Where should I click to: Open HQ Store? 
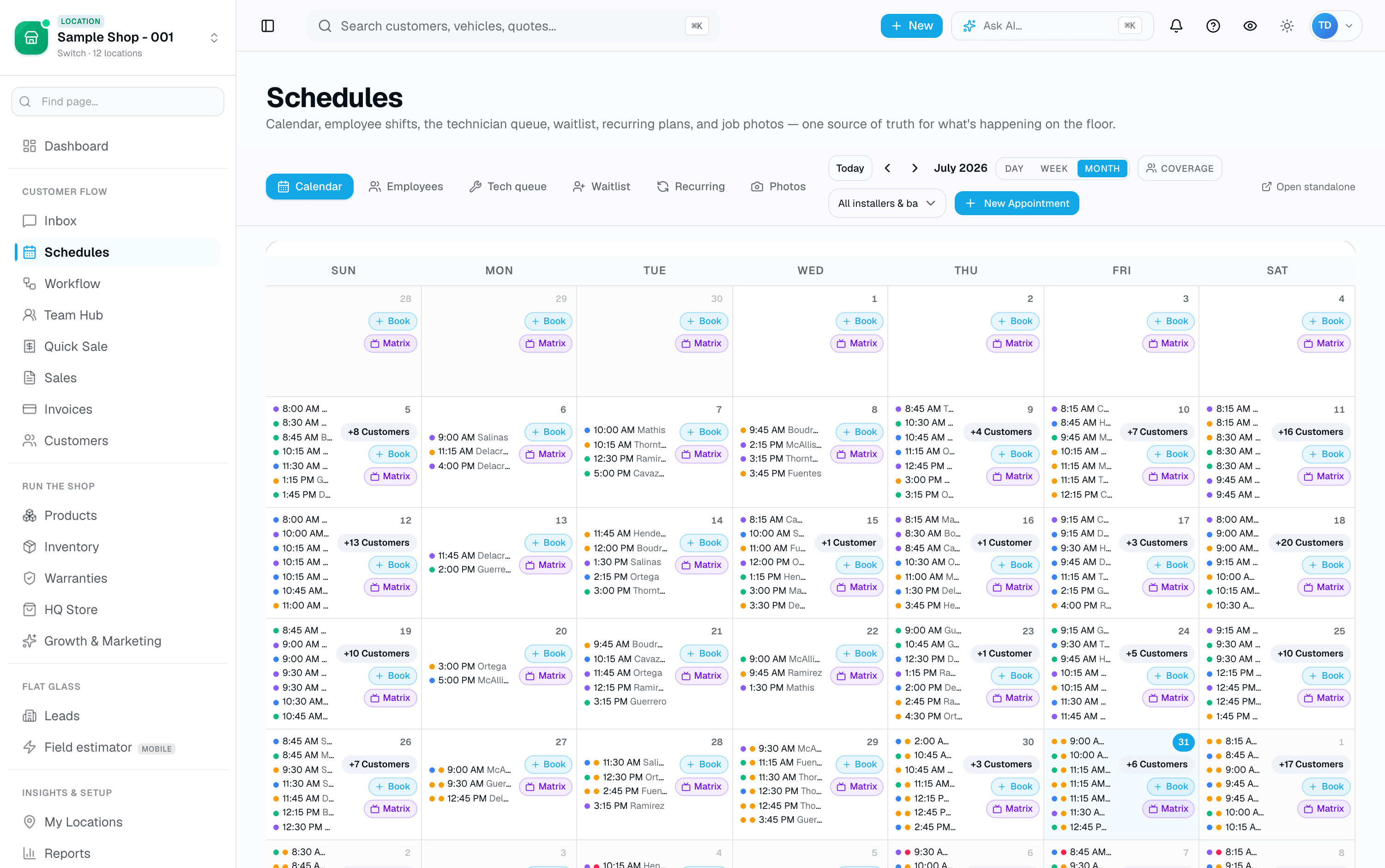coord(118,609)
